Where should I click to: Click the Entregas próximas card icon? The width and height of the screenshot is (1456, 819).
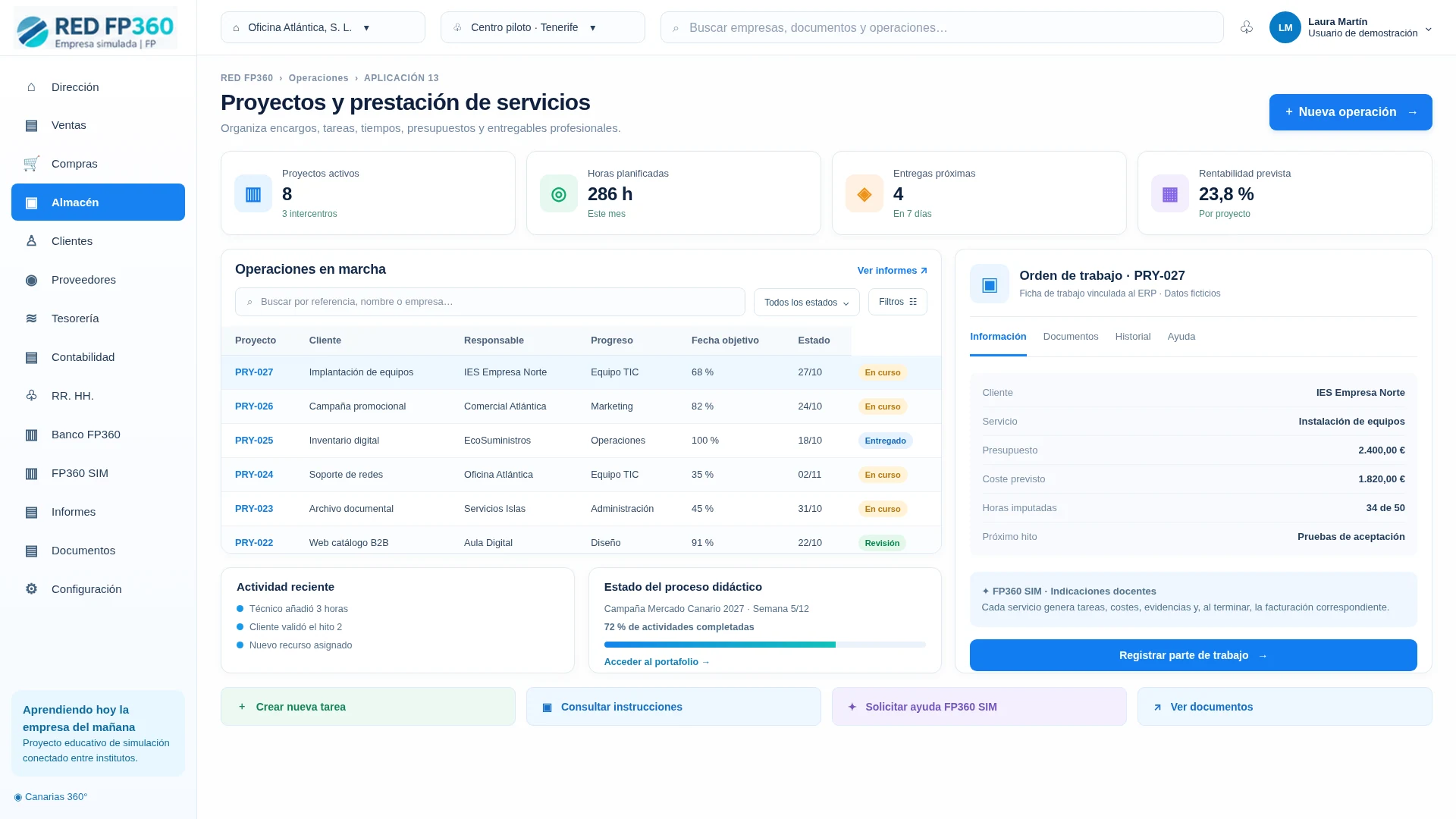click(x=864, y=193)
